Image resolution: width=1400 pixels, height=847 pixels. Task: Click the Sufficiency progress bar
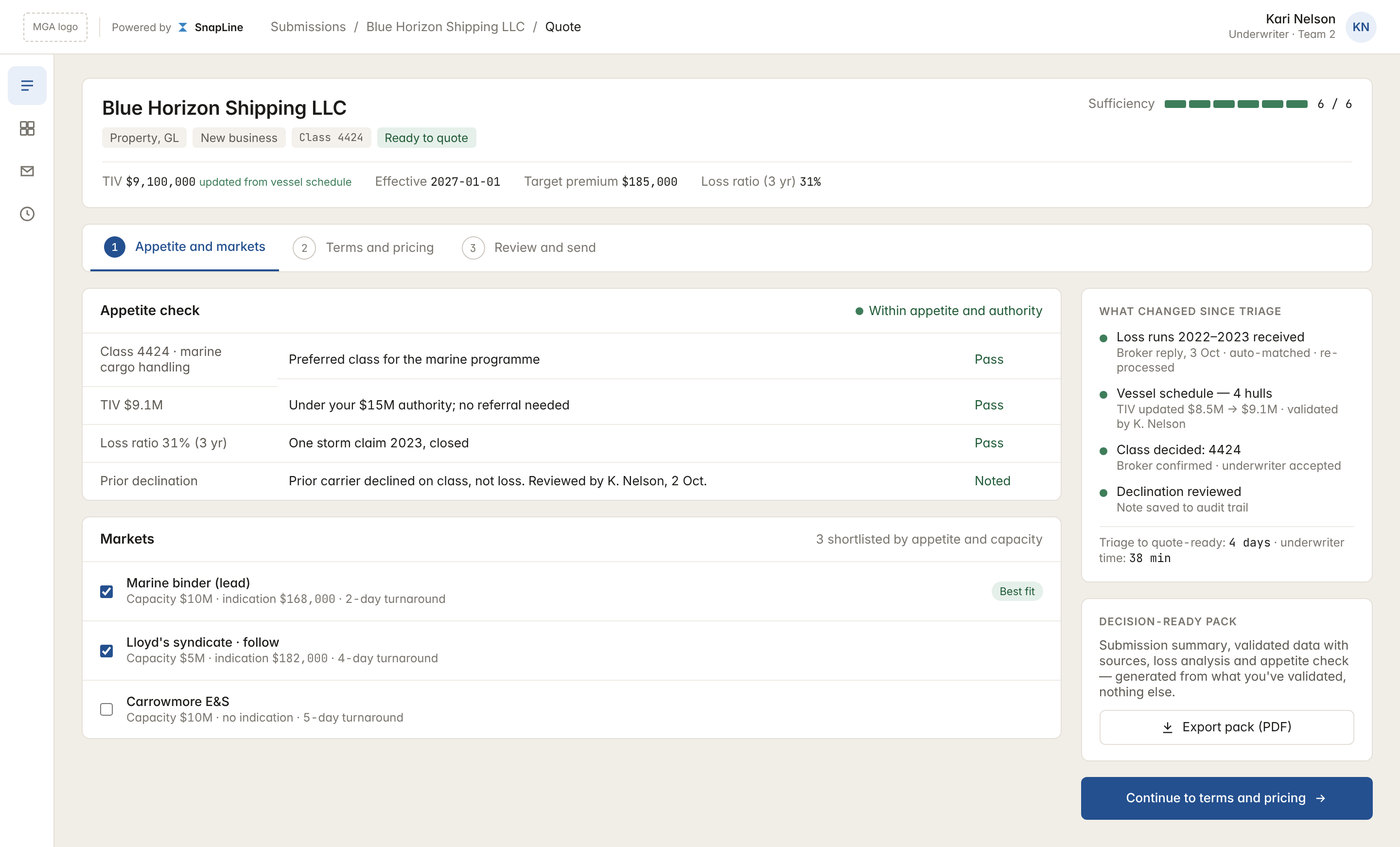click(x=1236, y=104)
